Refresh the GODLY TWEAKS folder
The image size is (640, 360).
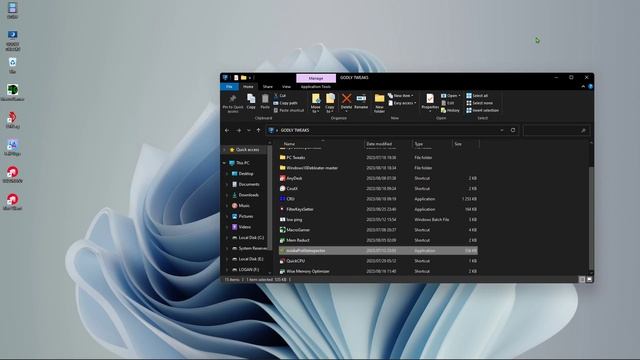(x=513, y=130)
